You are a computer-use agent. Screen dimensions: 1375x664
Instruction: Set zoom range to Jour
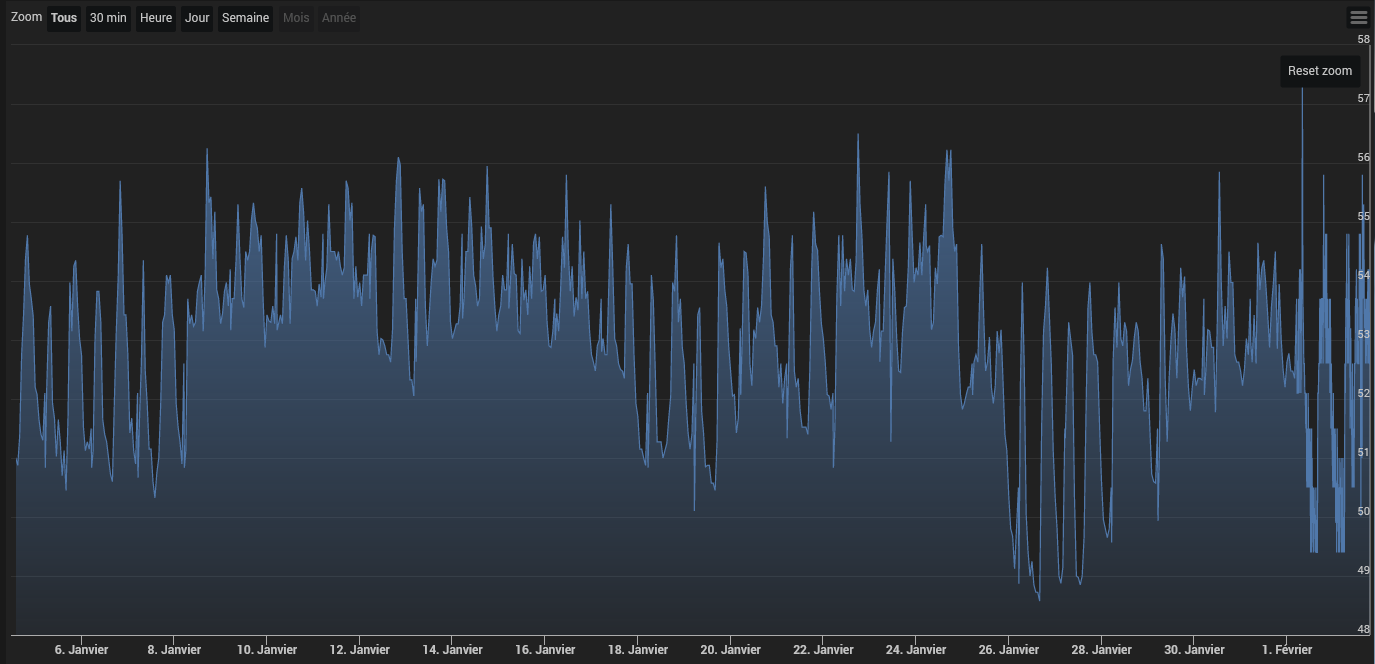(x=197, y=18)
